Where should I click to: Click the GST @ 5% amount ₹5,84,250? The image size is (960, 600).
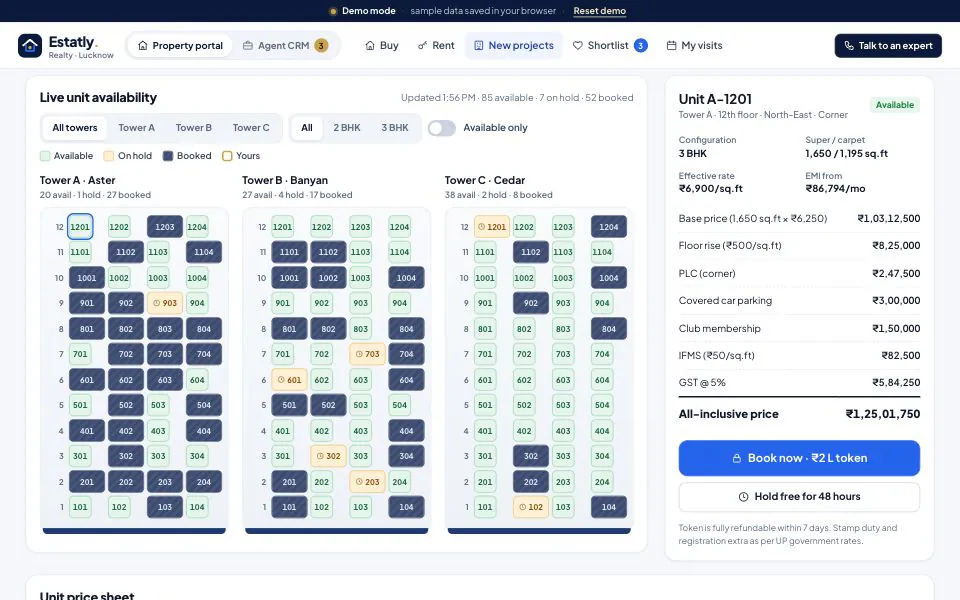(896, 383)
